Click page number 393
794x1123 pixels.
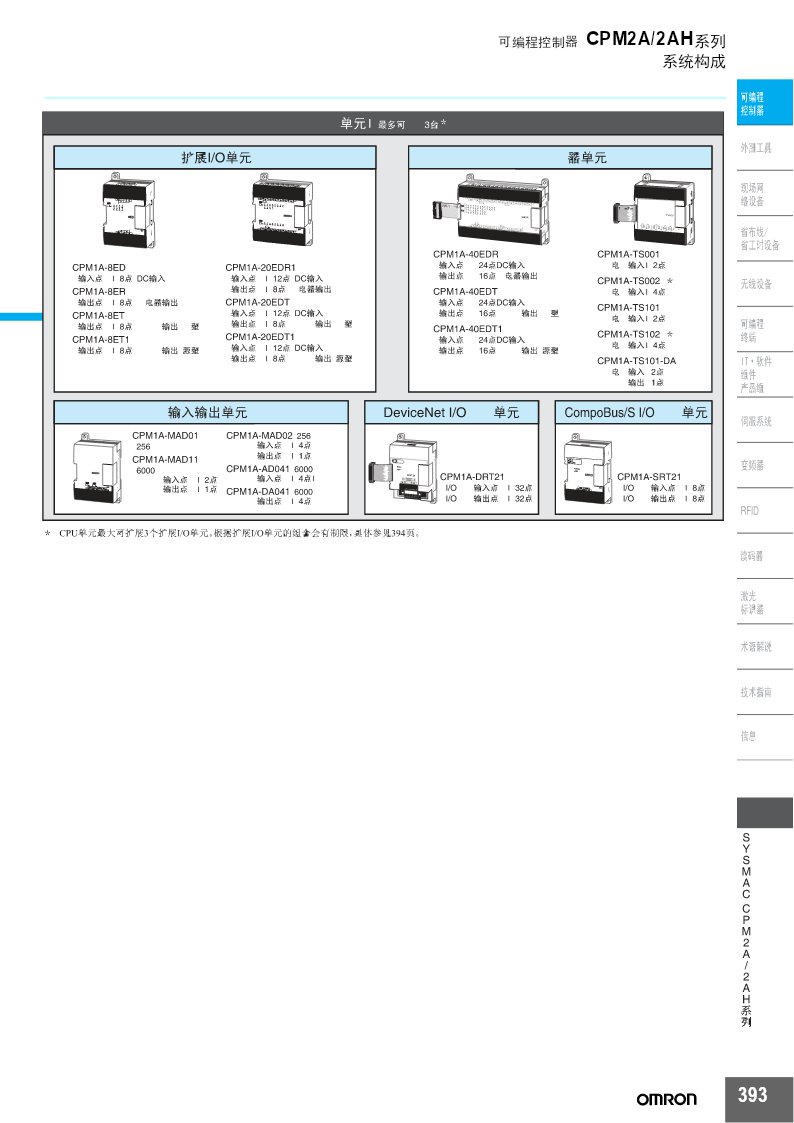752,1095
